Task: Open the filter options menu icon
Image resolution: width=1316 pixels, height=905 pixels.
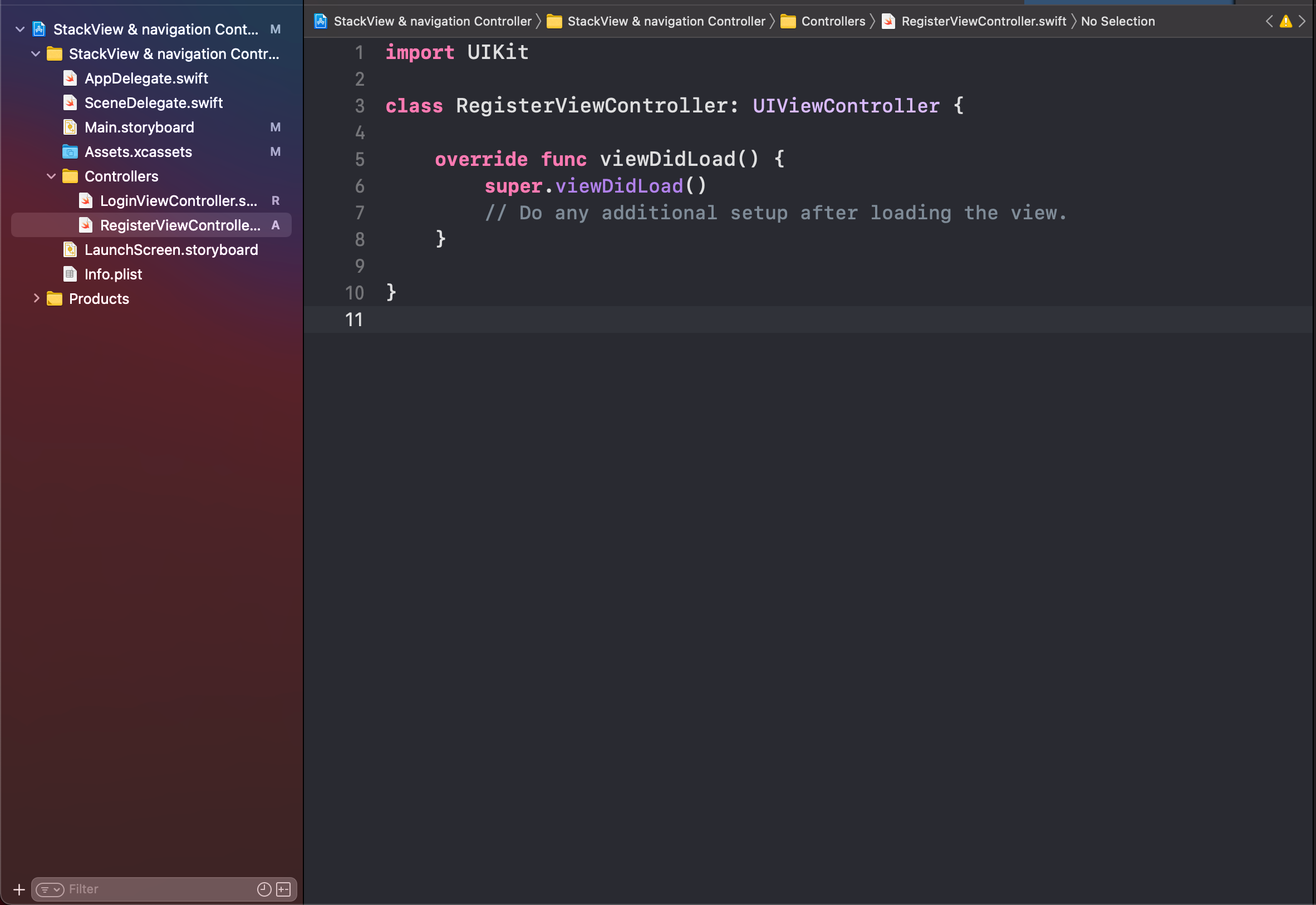Action: coord(50,889)
